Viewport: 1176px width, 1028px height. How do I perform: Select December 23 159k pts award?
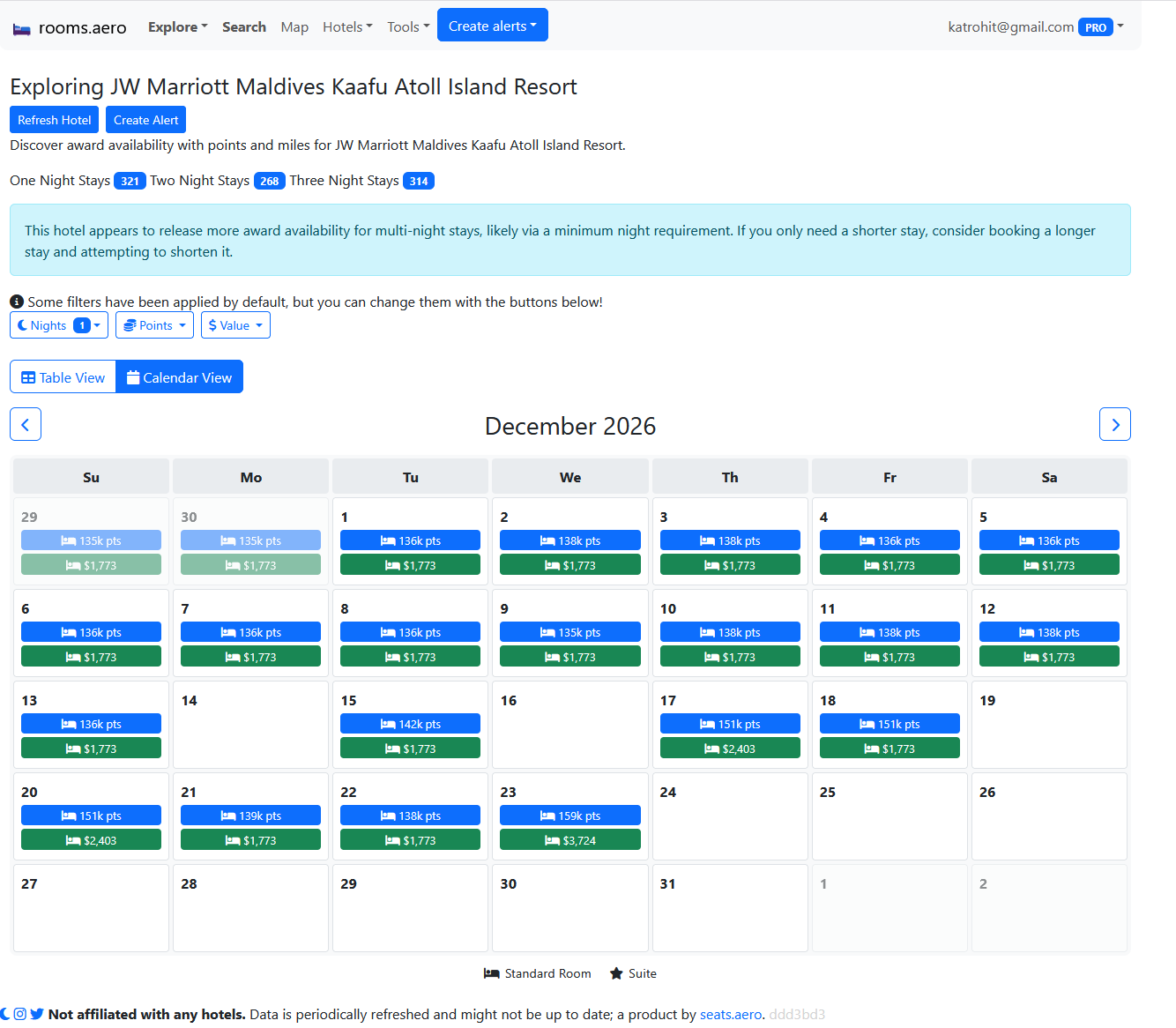click(570, 816)
